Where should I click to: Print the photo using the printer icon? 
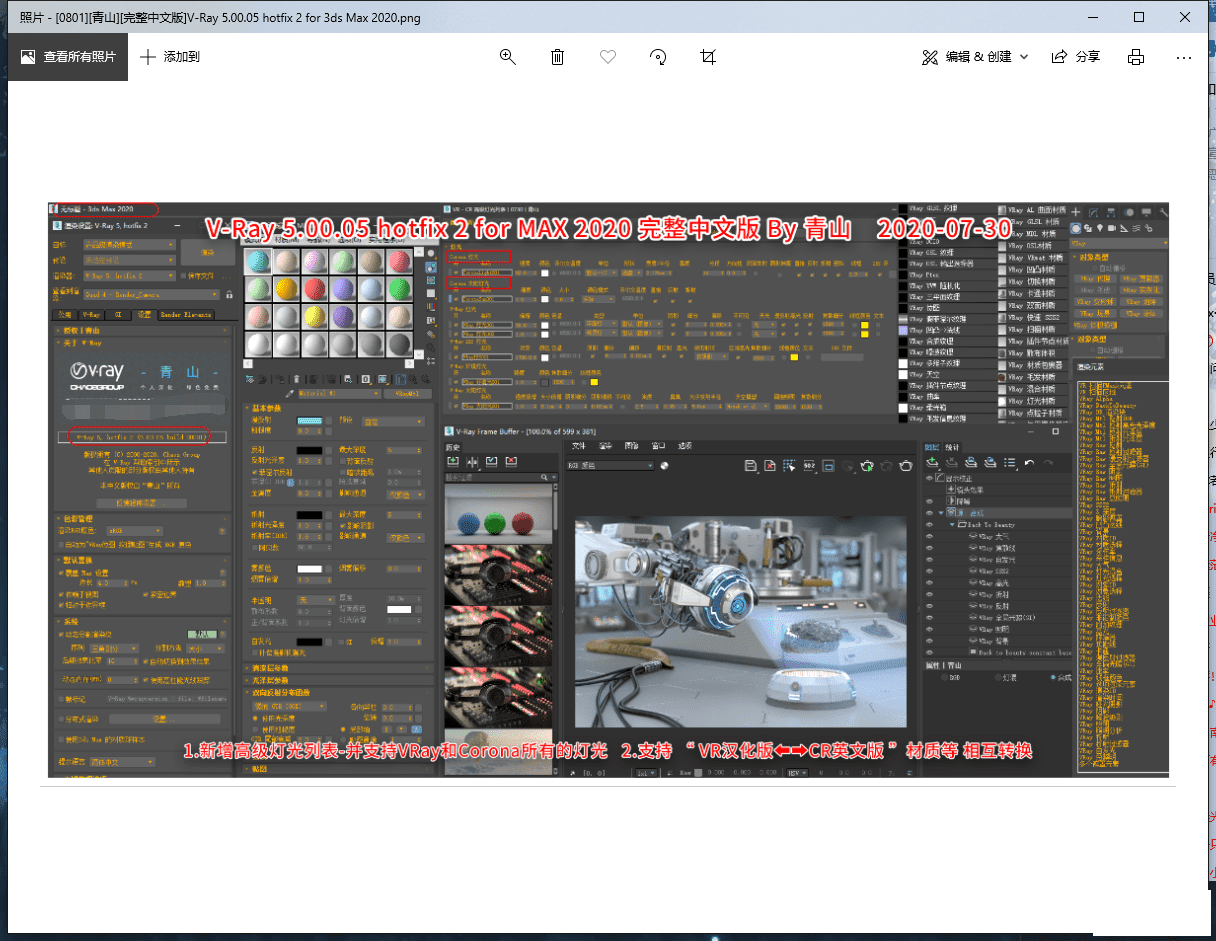1136,57
